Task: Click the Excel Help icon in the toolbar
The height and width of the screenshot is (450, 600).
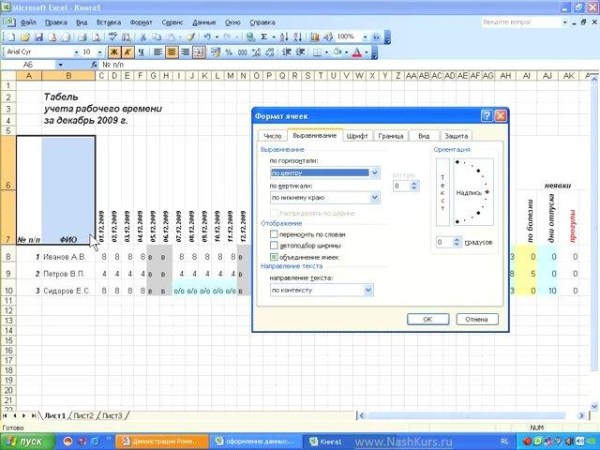Action: click(x=376, y=37)
